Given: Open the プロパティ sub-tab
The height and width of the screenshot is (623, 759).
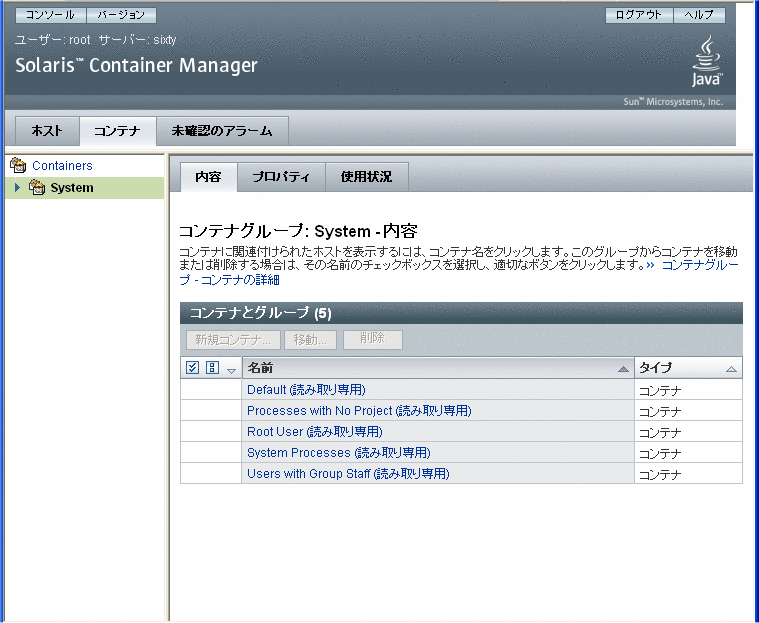Looking at the screenshot, I should click(281, 177).
